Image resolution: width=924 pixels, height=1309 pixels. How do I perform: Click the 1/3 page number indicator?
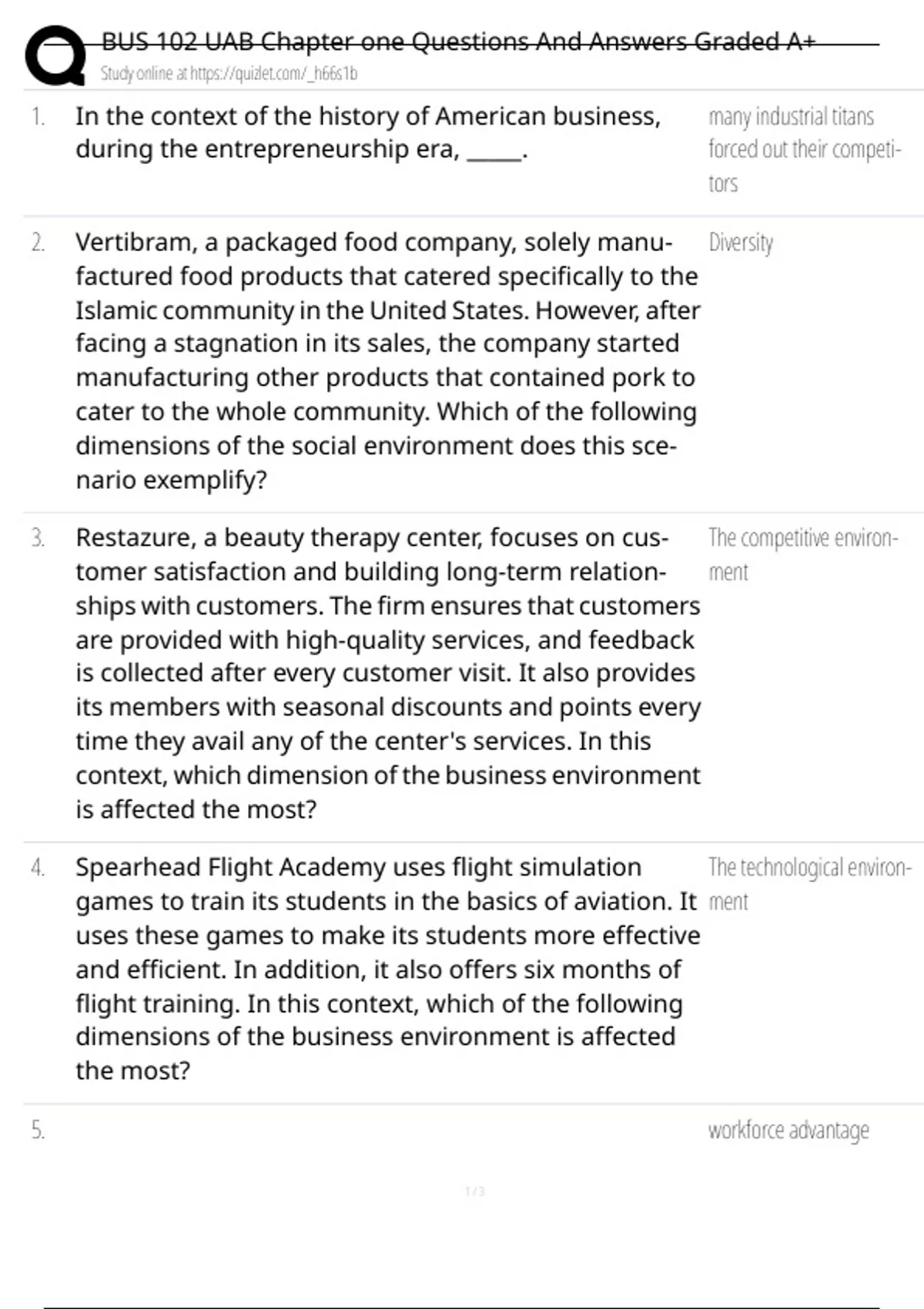pos(475,1192)
